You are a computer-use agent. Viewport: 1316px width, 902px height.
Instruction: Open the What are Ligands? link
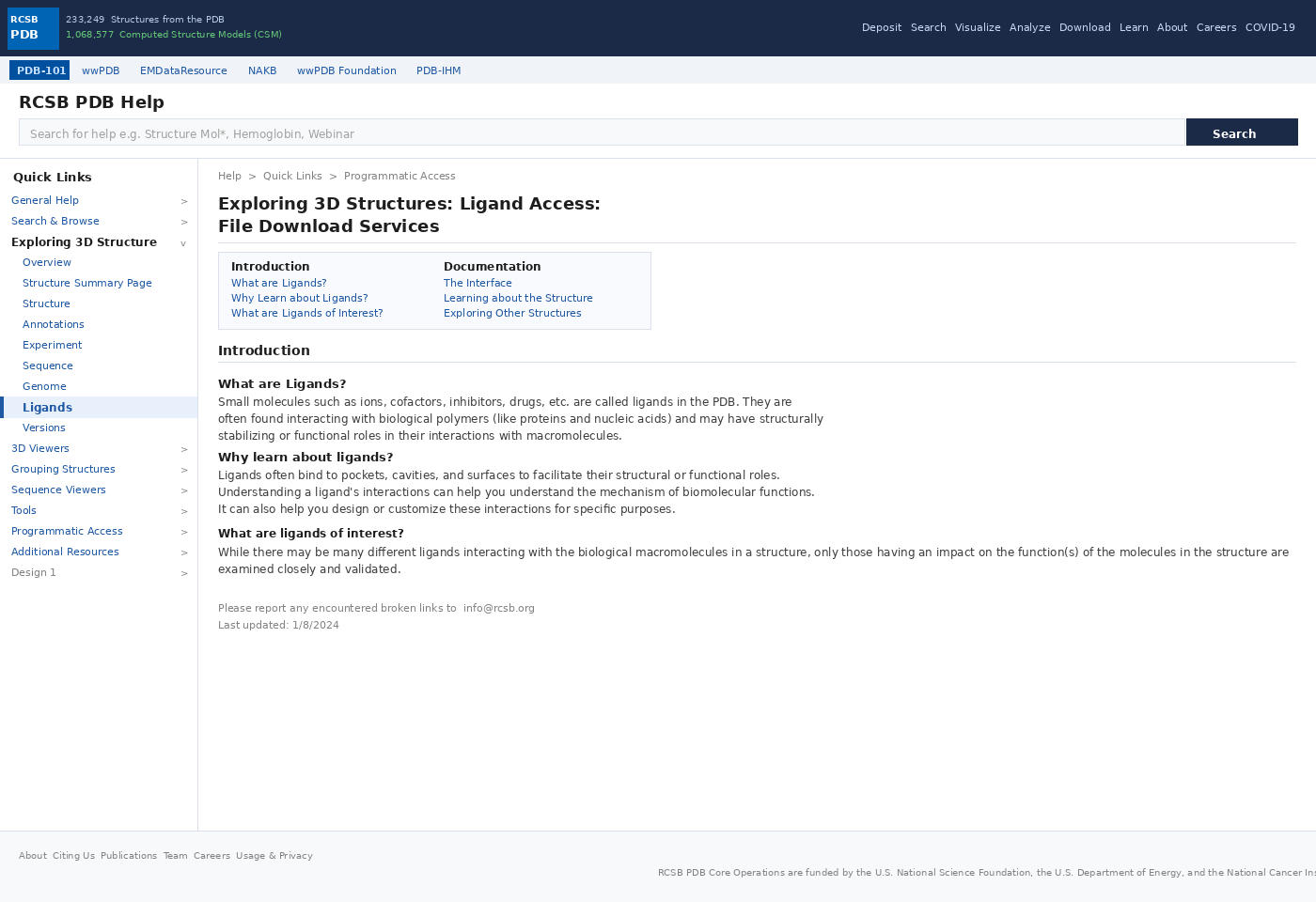(x=278, y=283)
